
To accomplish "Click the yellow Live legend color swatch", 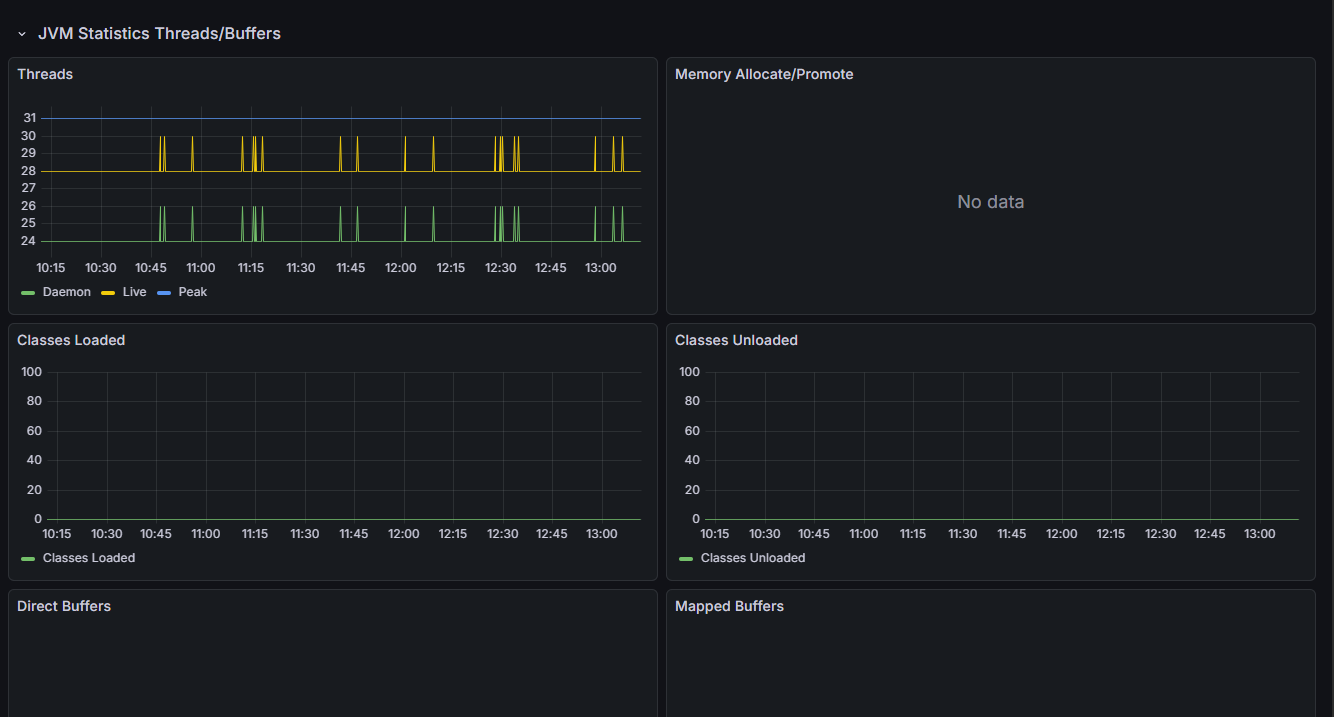I will coord(108,292).
